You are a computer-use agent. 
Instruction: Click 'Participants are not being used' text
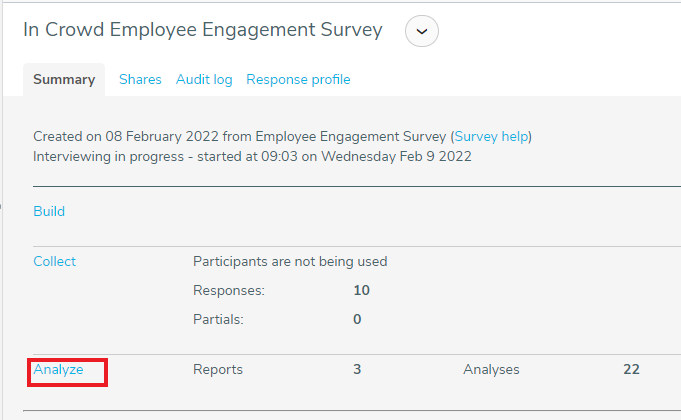[290, 261]
